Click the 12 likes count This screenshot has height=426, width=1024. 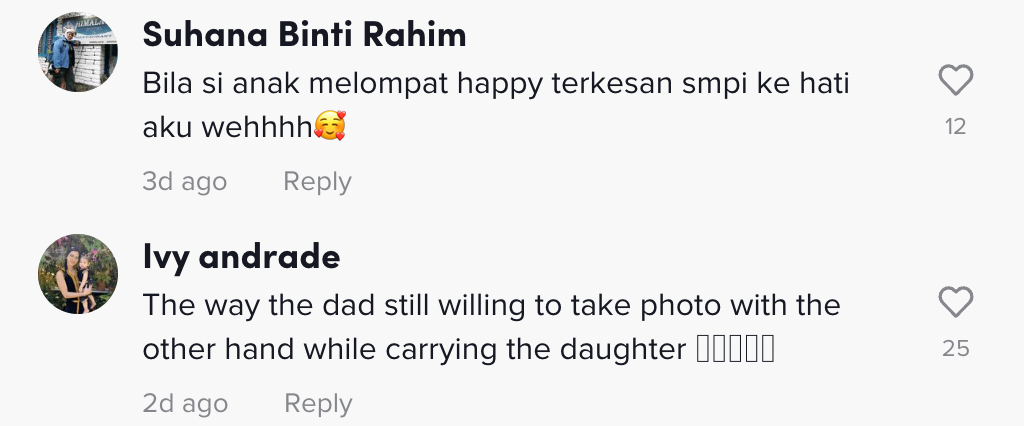[956, 127]
